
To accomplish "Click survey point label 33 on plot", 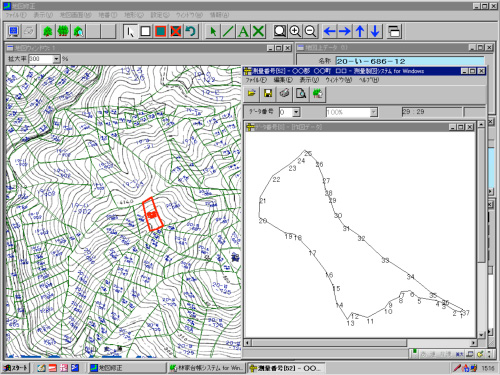I will tap(385, 260).
